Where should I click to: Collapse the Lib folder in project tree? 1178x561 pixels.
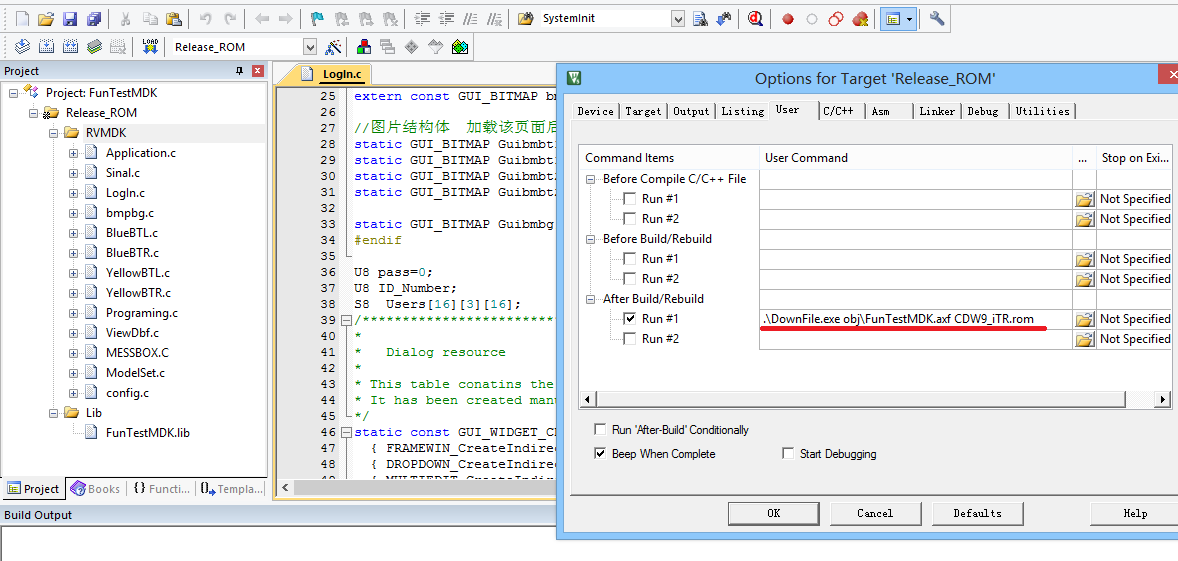[x=53, y=413]
